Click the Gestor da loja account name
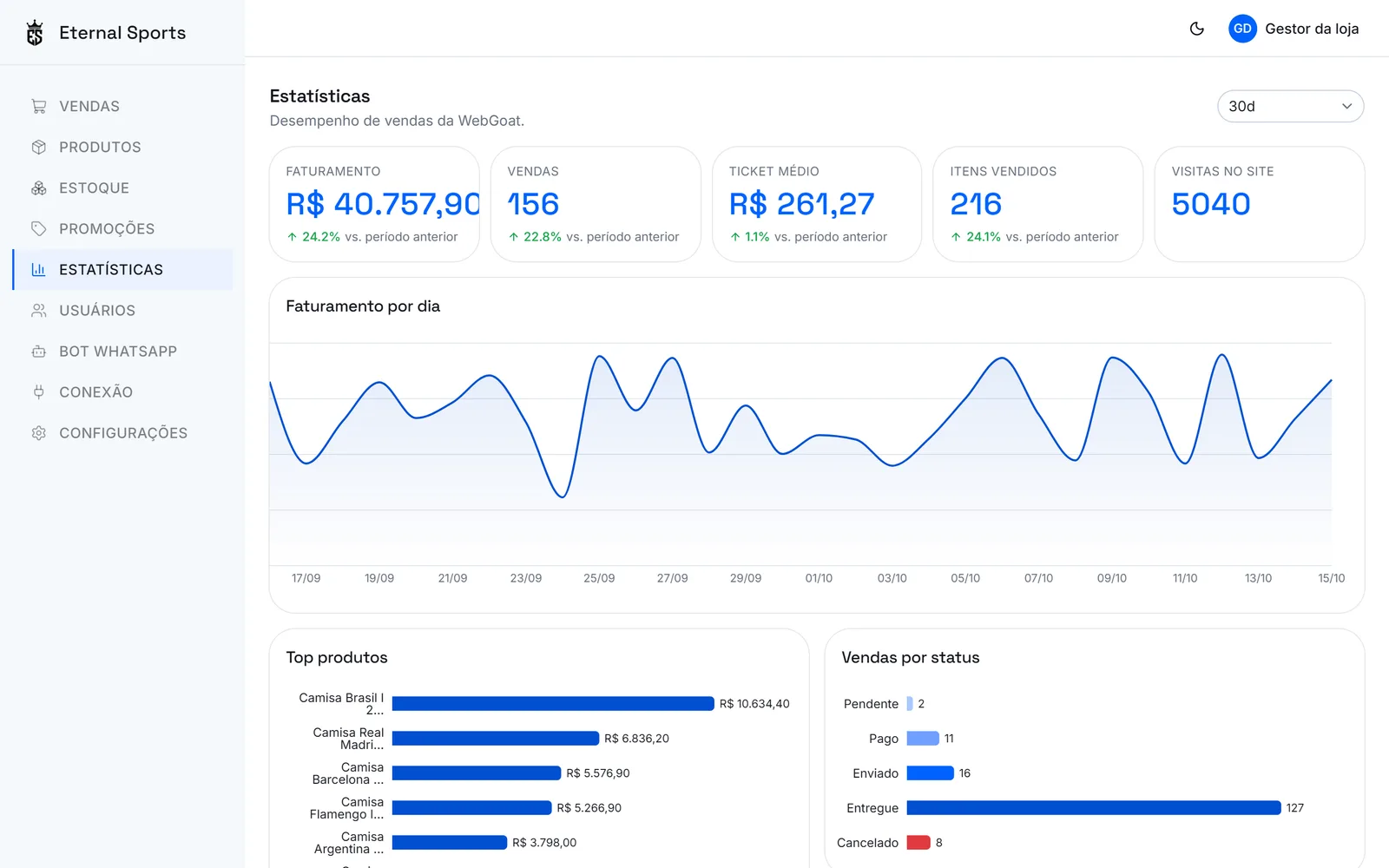The height and width of the screenshot is (868, 1389). pyautogui.click(x=1312, y=29)
